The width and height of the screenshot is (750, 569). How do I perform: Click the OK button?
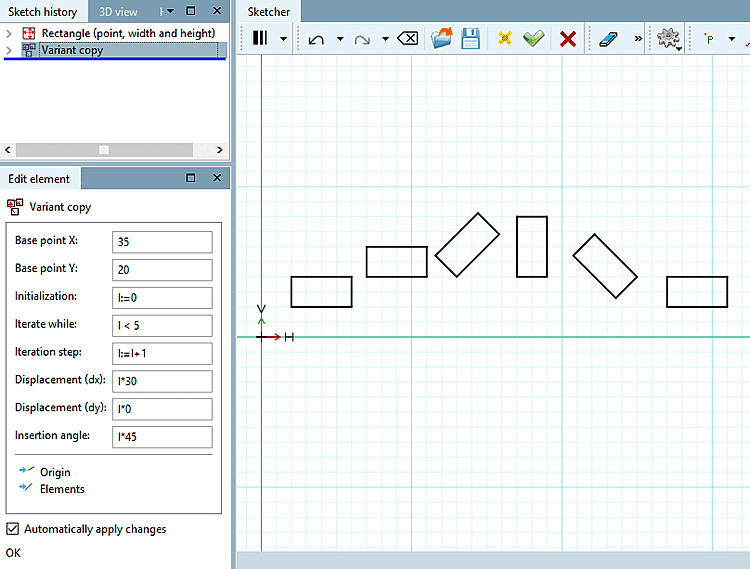13,553
